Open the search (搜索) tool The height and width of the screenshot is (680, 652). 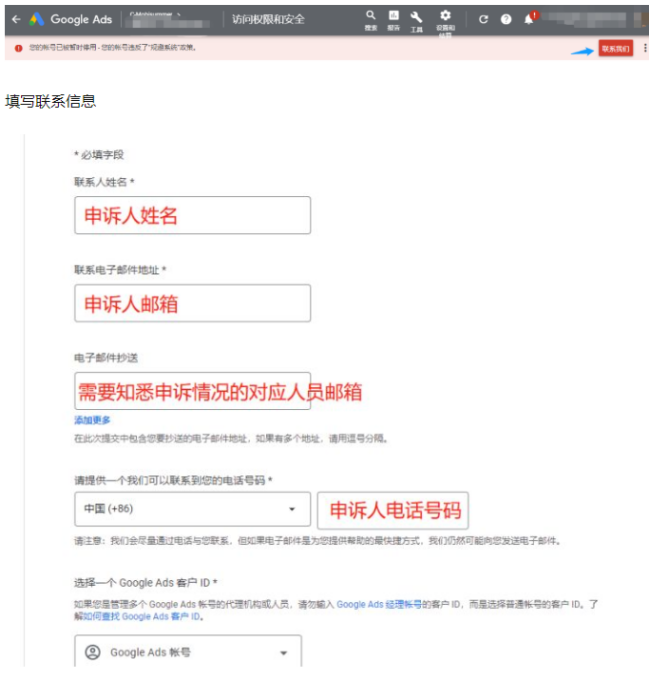coord(370,18)
